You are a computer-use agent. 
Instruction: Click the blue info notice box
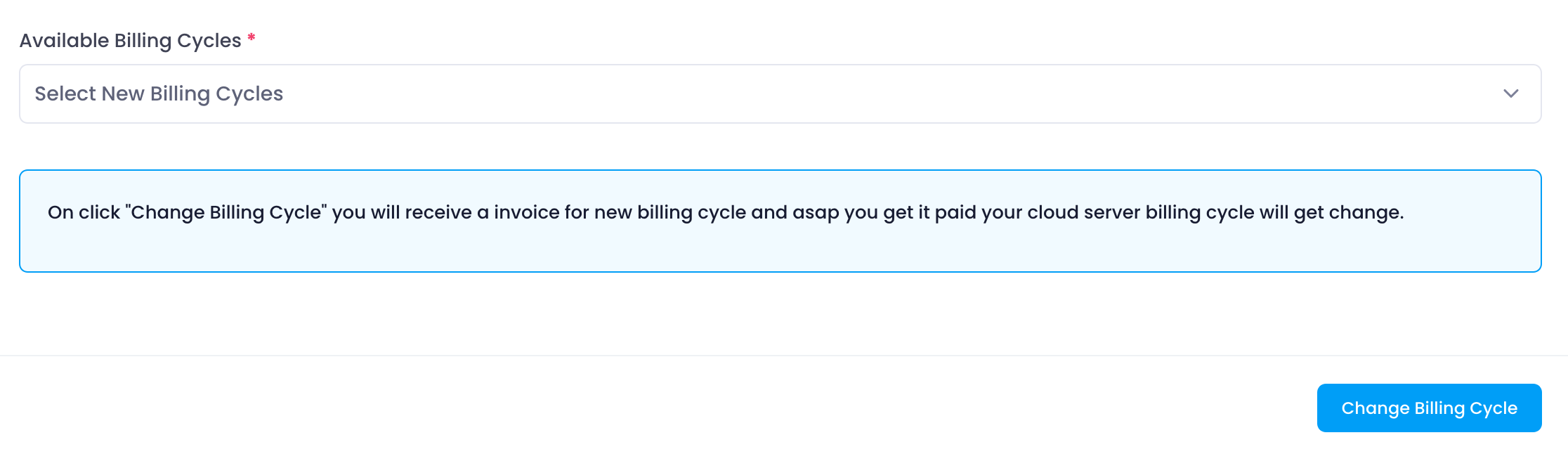pos(780,221)
